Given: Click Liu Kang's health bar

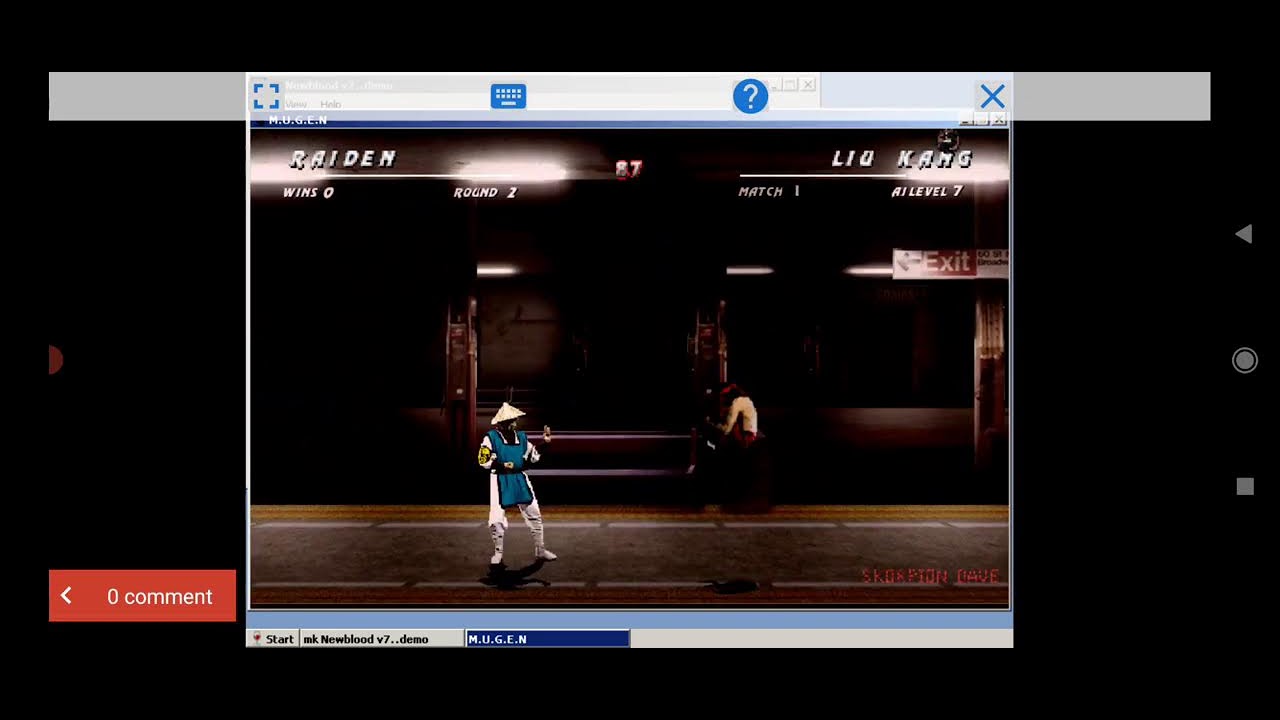Looking at the screenshot, I should pyautogui.click(x=872, y=175).
